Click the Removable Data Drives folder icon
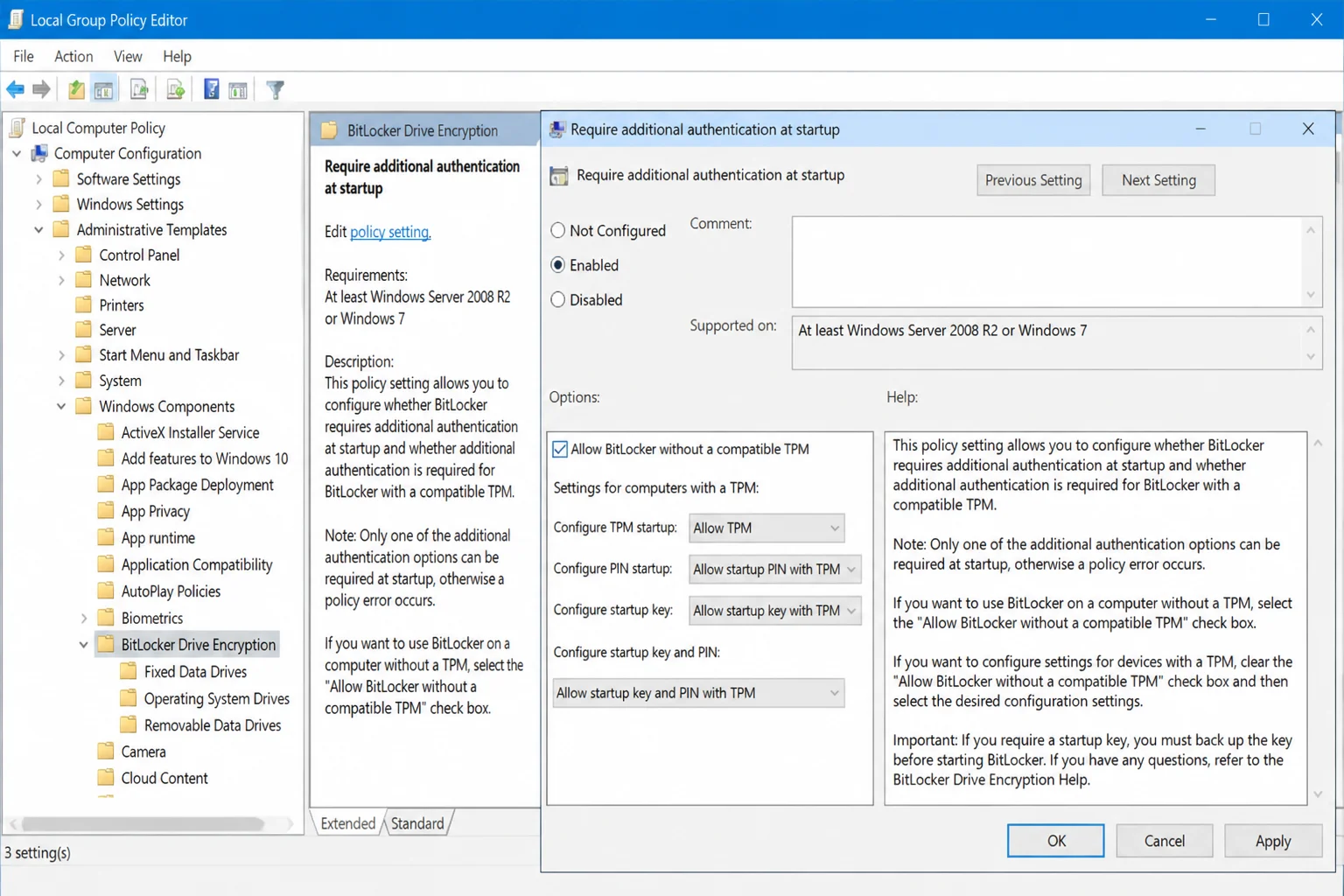Screen dimensions: 1344x896 [129, 724]
